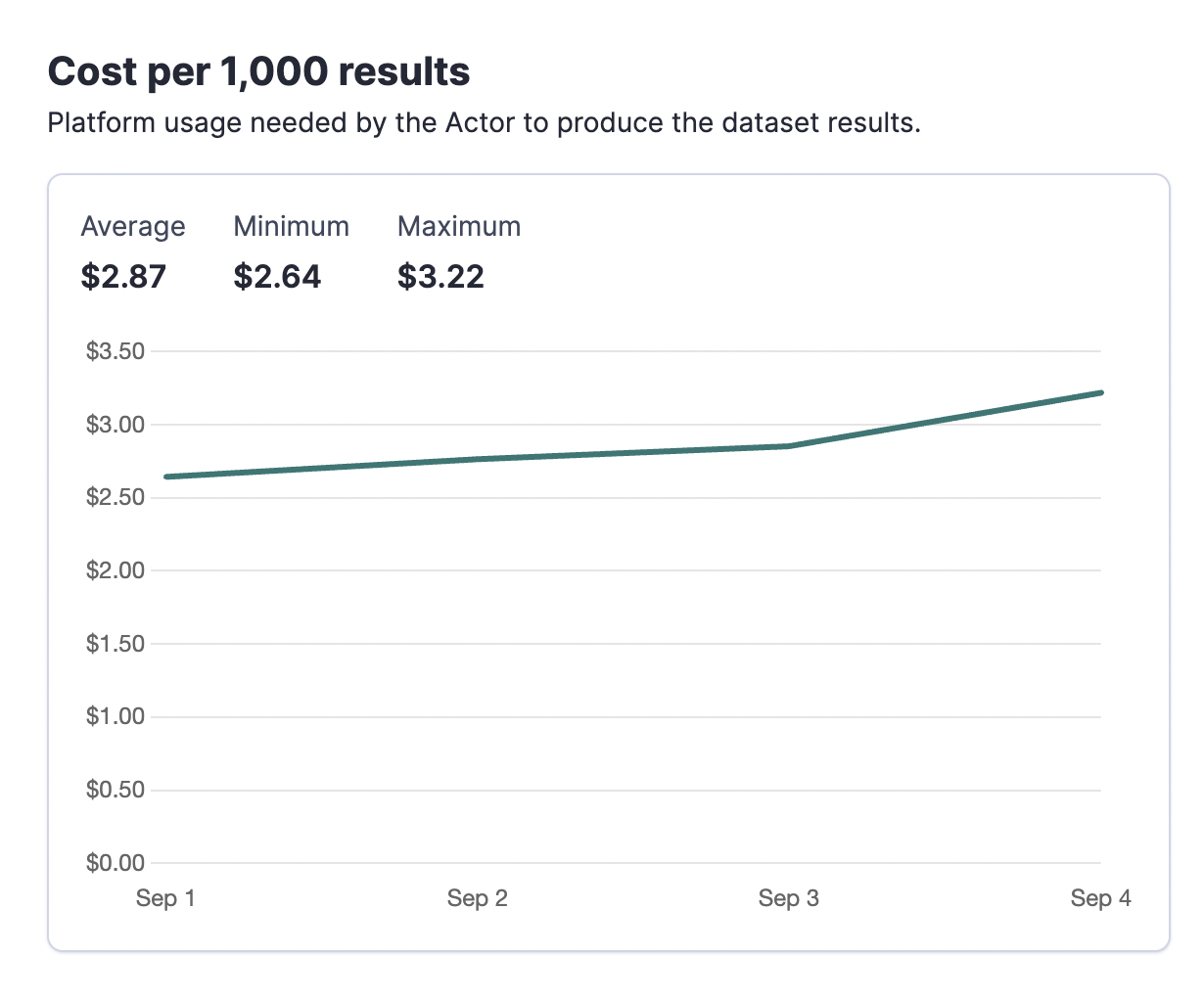Select the Sep 1 axis label
Screen dimensions: 1204x1000
pyautogui.click(x=164, y=897)
